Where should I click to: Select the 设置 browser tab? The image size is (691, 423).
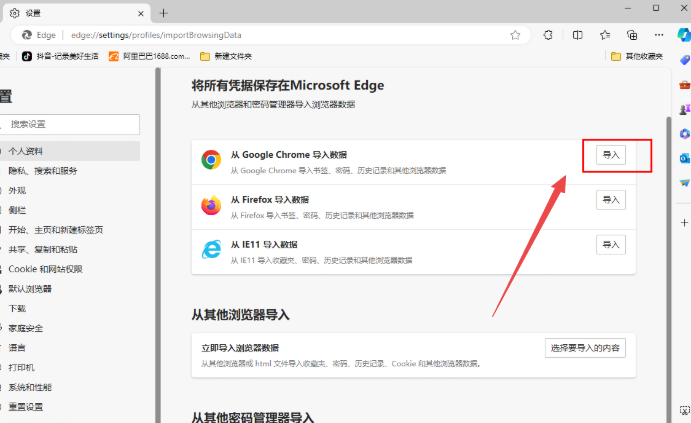[76, 13]
